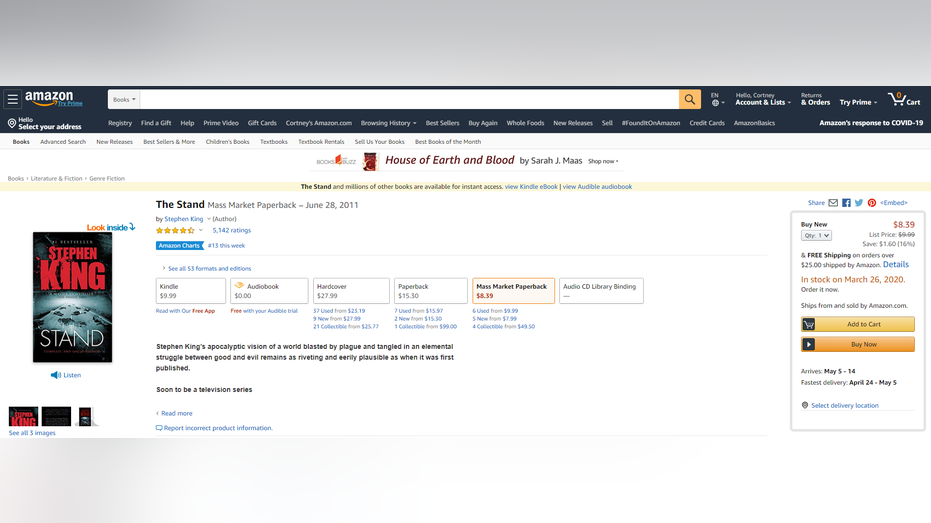Image resolution: width=931 pixels, height=523 pixels.
Task: Click 37 Used from $23.19 link
Action: coord(339,311)
